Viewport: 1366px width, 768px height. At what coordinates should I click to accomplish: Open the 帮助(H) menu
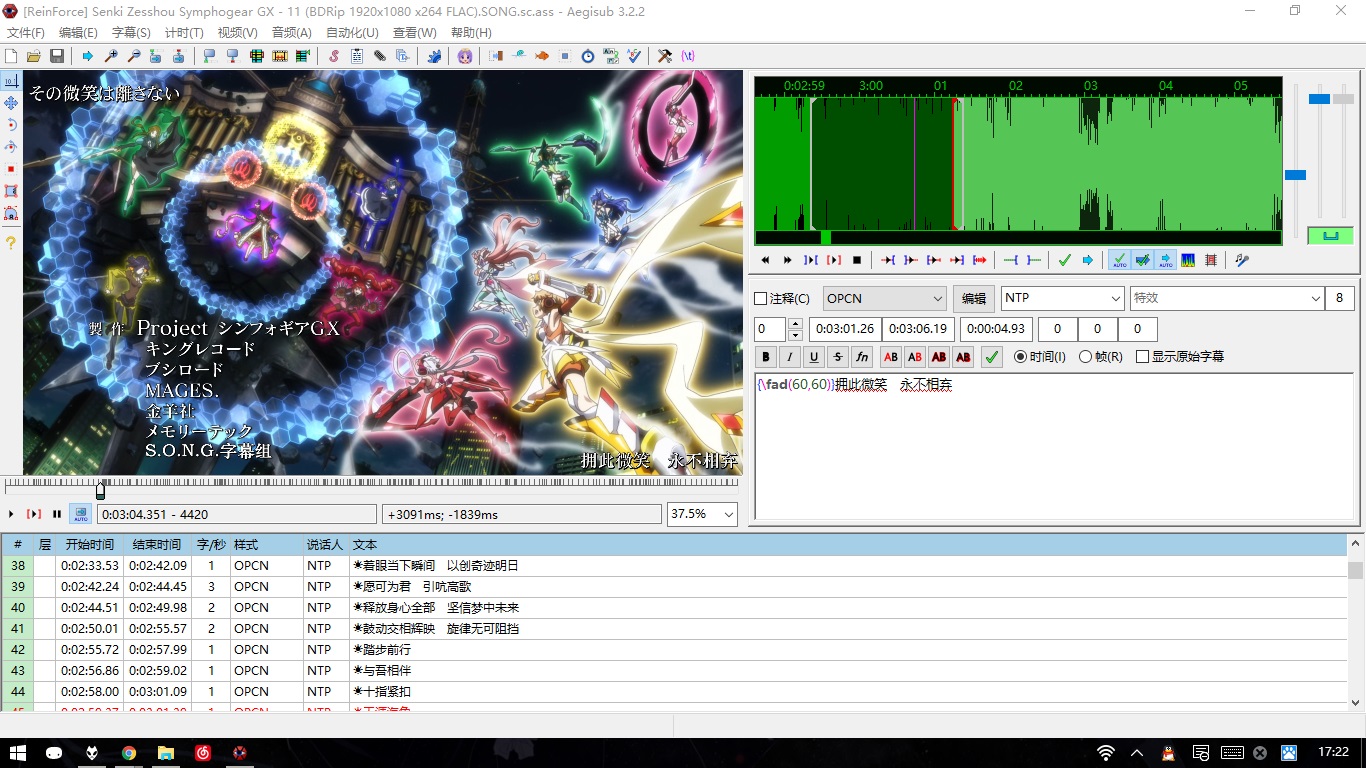471,33
